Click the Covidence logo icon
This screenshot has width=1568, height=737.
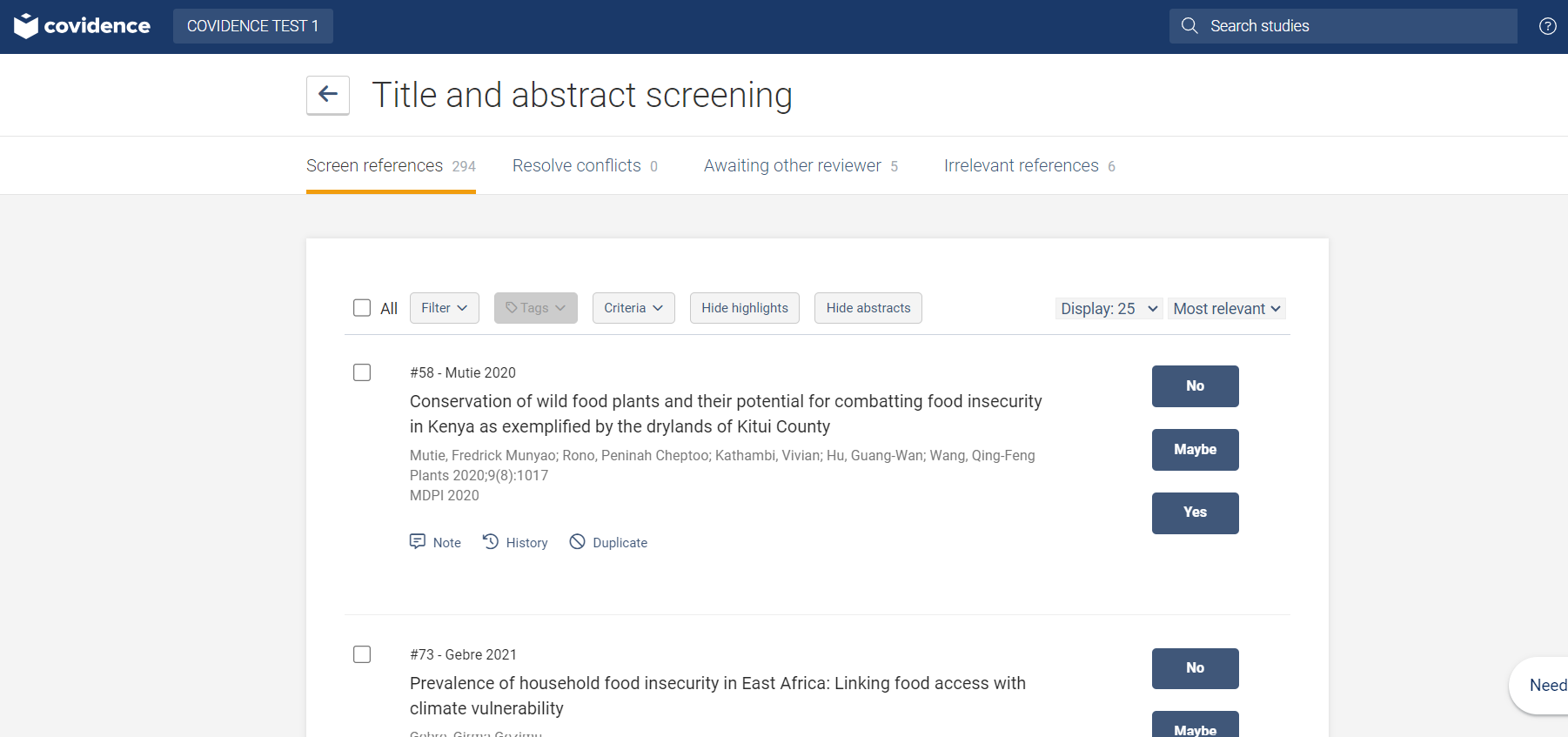[x=26, y=26]
